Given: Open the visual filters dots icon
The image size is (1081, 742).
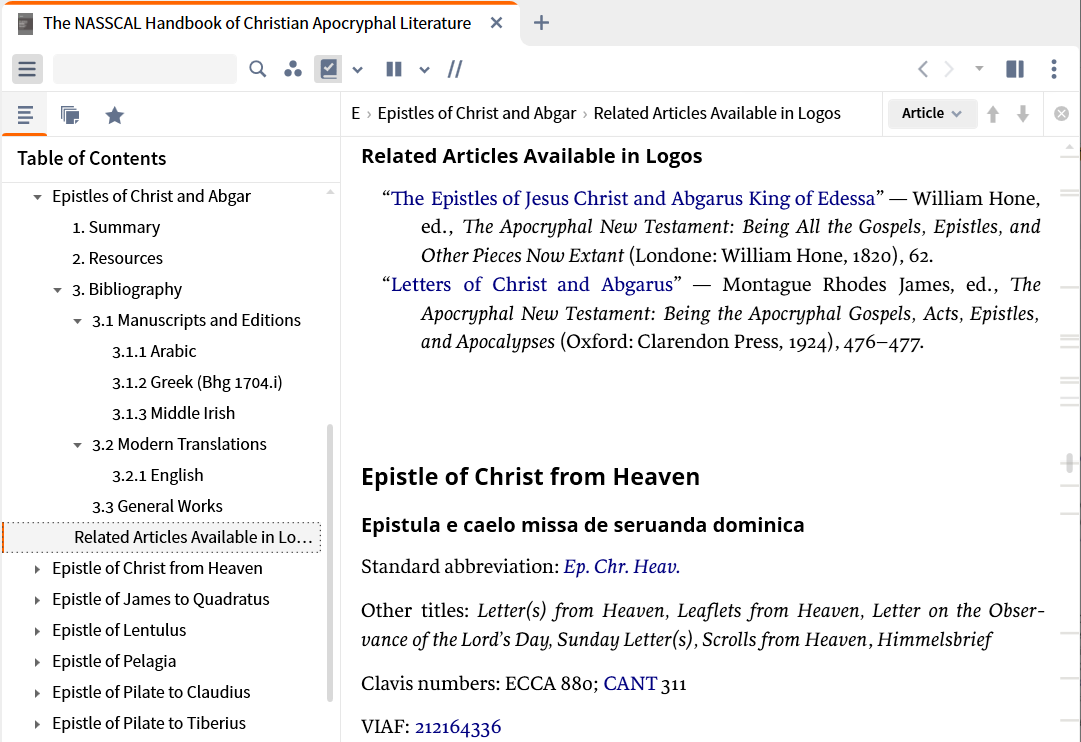Looking at the screenshot, I should [292, 69].
